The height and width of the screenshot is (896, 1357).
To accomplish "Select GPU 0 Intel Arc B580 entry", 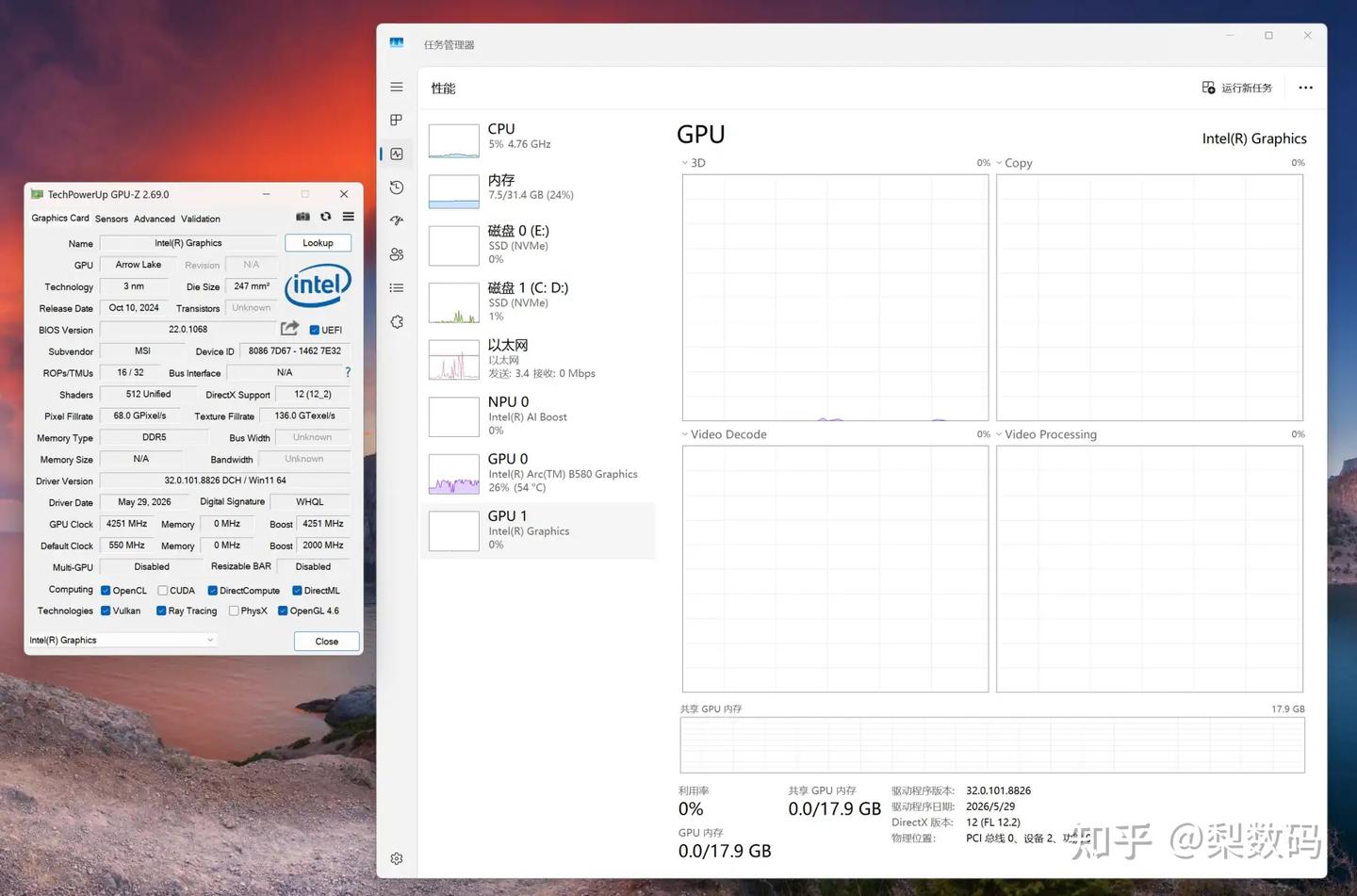I will [x=538, y=473].
